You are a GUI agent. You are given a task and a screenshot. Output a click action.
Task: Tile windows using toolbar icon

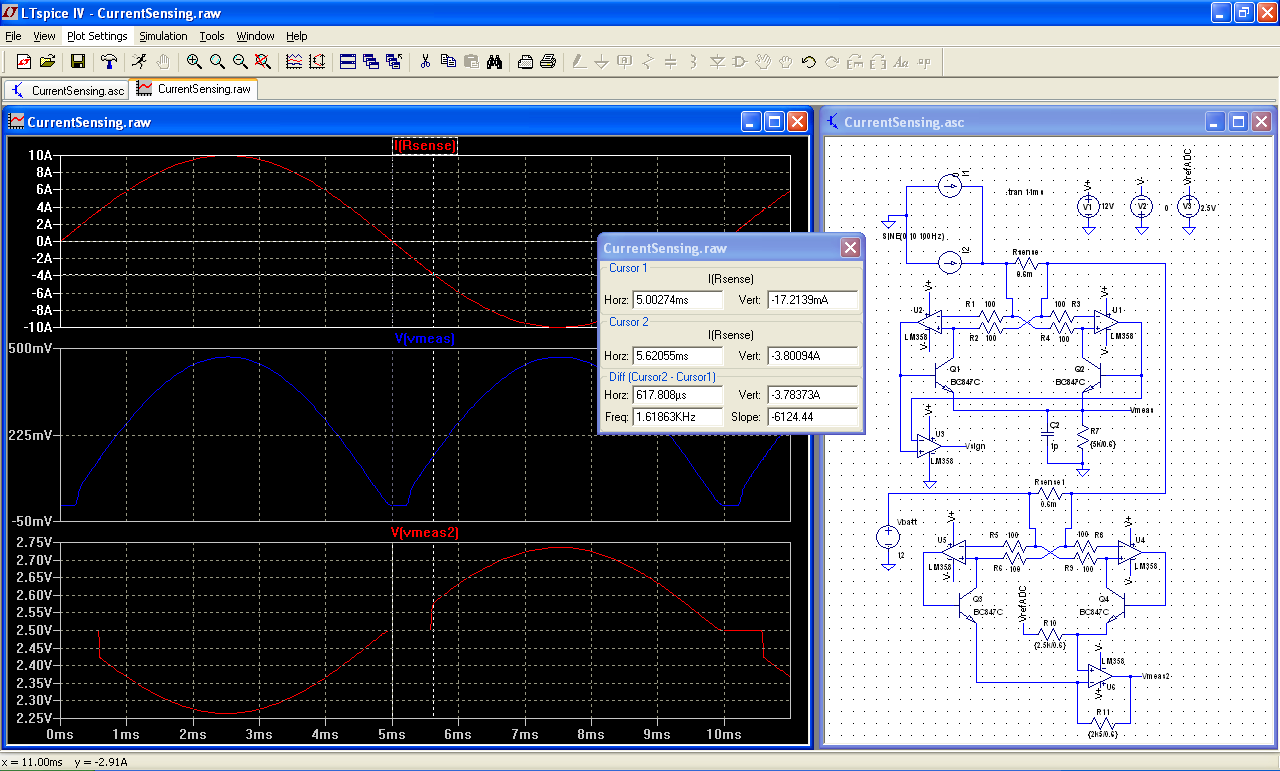point(348,62)
